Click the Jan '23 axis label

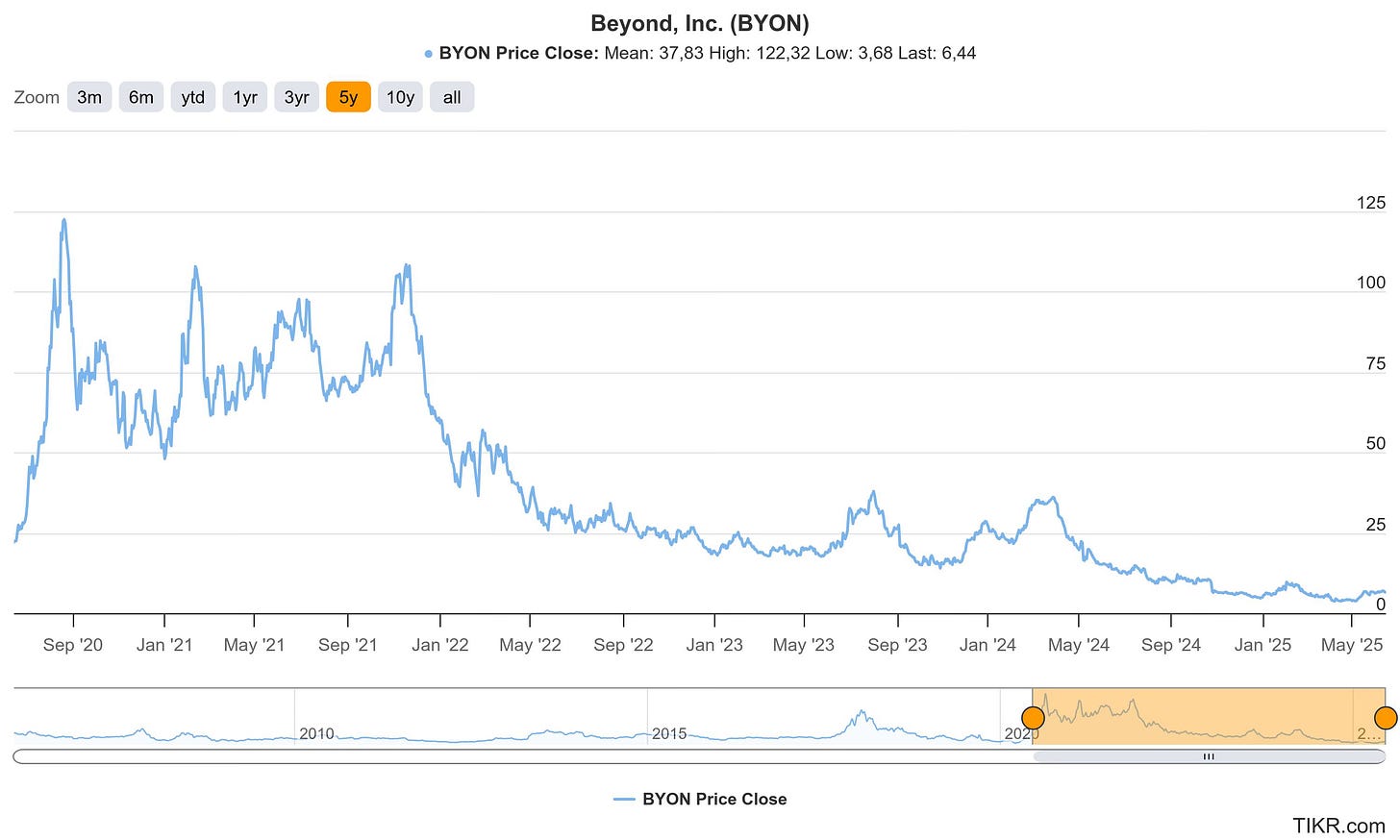coord(714,645)
